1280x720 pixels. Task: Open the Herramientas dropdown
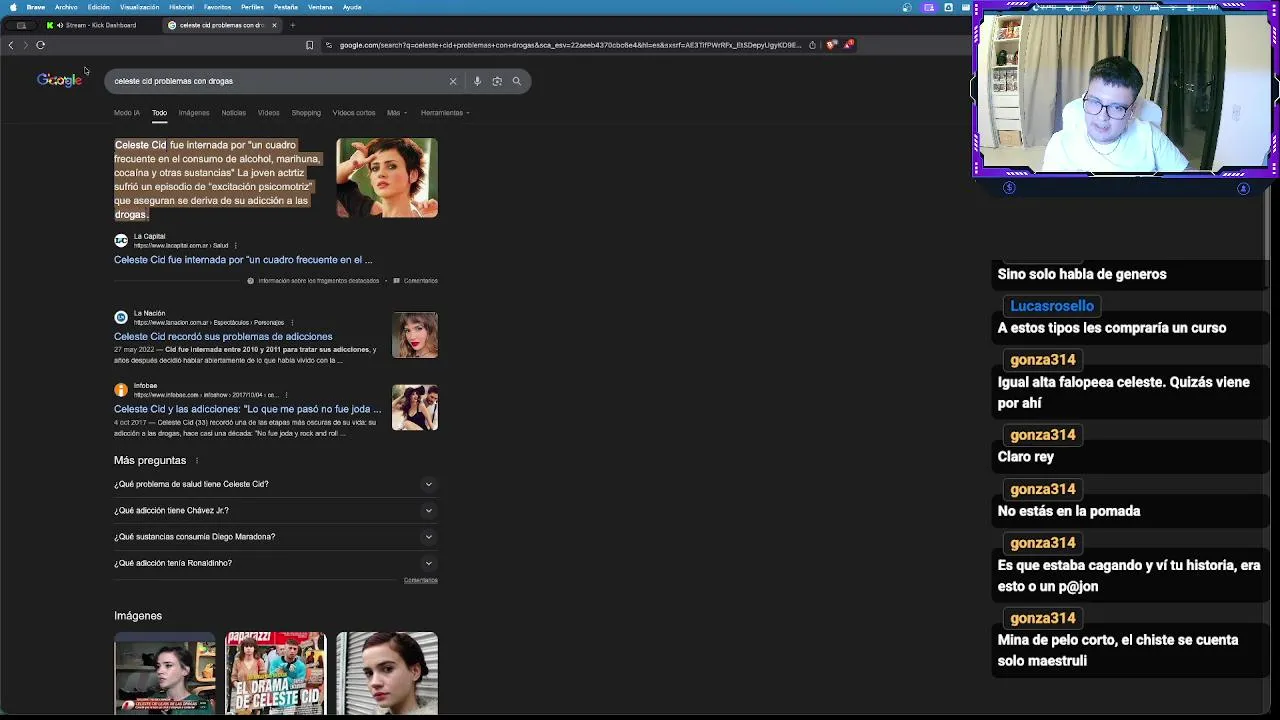pos(445,113)
